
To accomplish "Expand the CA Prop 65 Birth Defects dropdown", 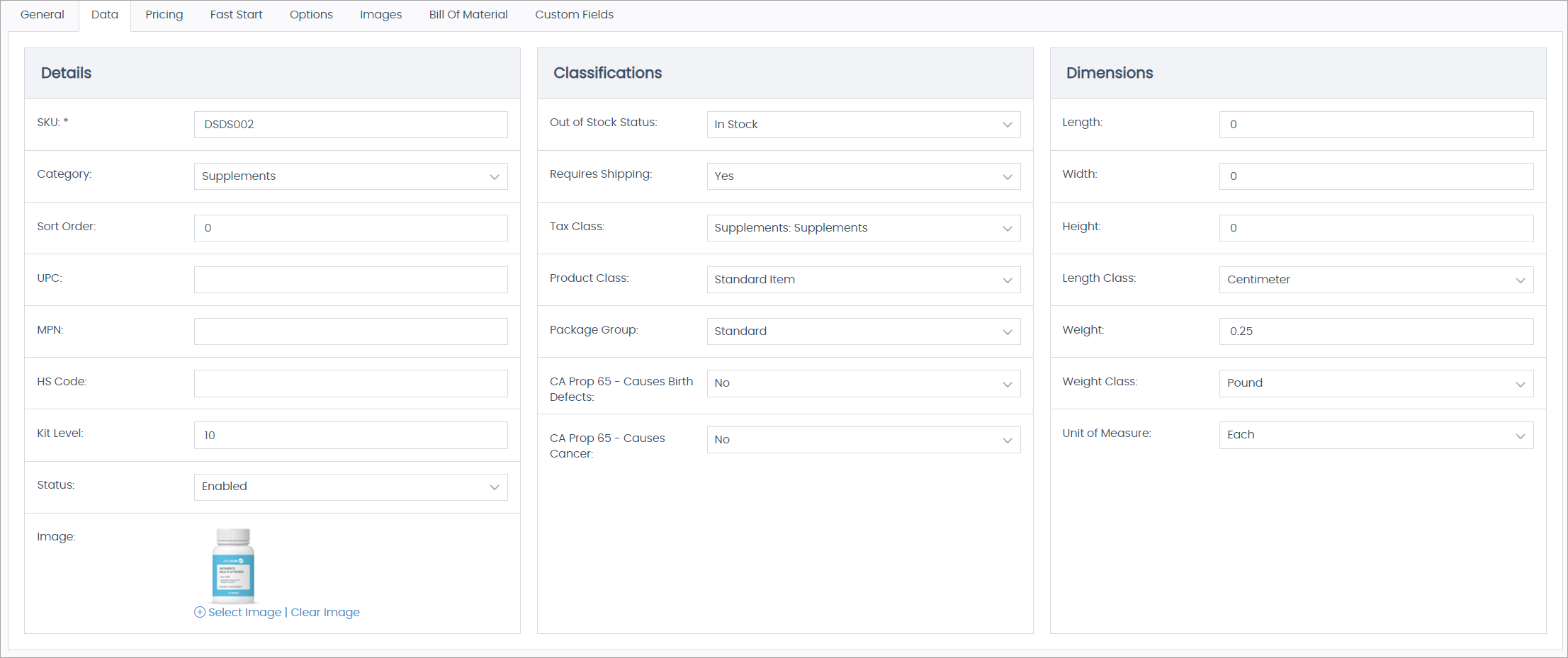I will click(x=864, y=383).
